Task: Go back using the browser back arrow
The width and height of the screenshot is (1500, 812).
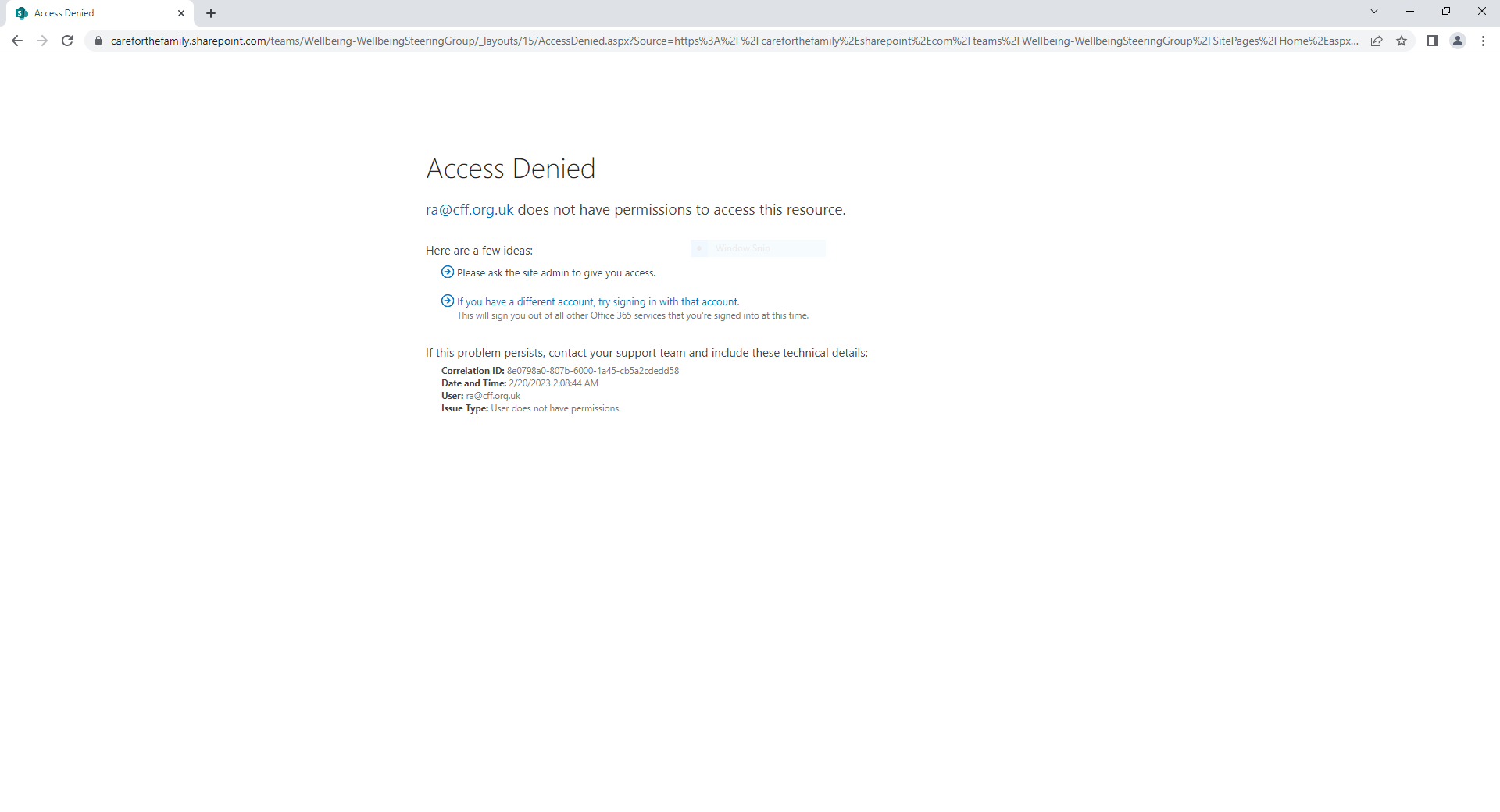Action: coord(17,41)
